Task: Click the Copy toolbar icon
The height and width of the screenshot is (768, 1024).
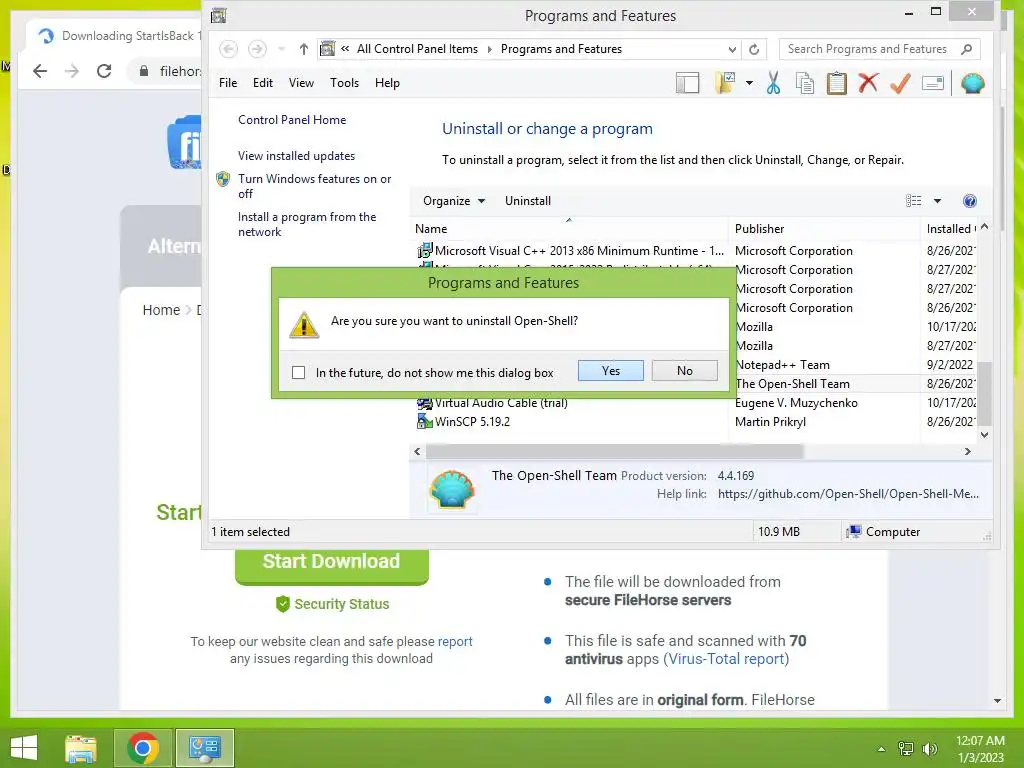Action: click(x=805, y=84)
